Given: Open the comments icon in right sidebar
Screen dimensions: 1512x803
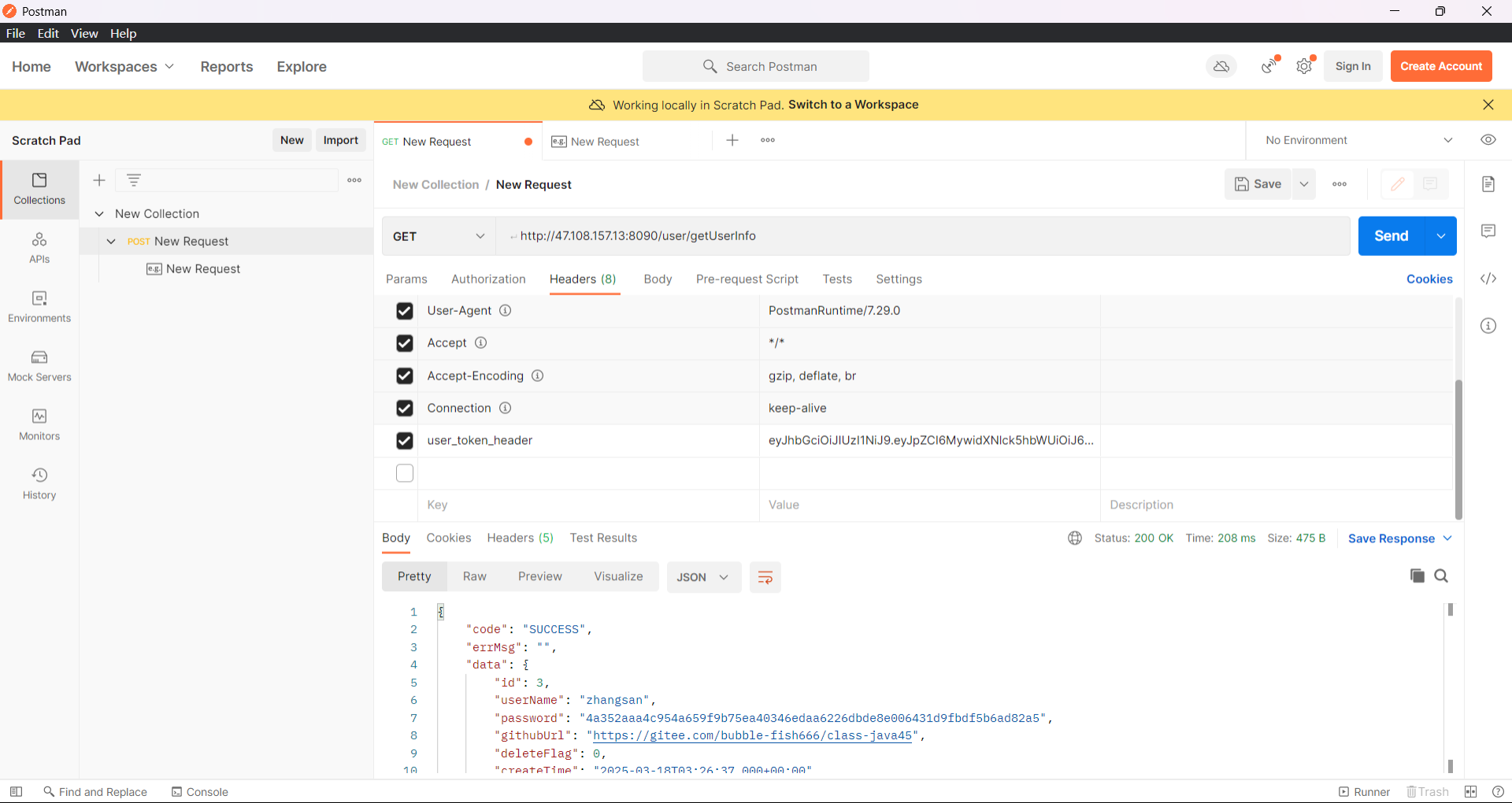Looking at the screenshot, I should (x=1488, y=231).
